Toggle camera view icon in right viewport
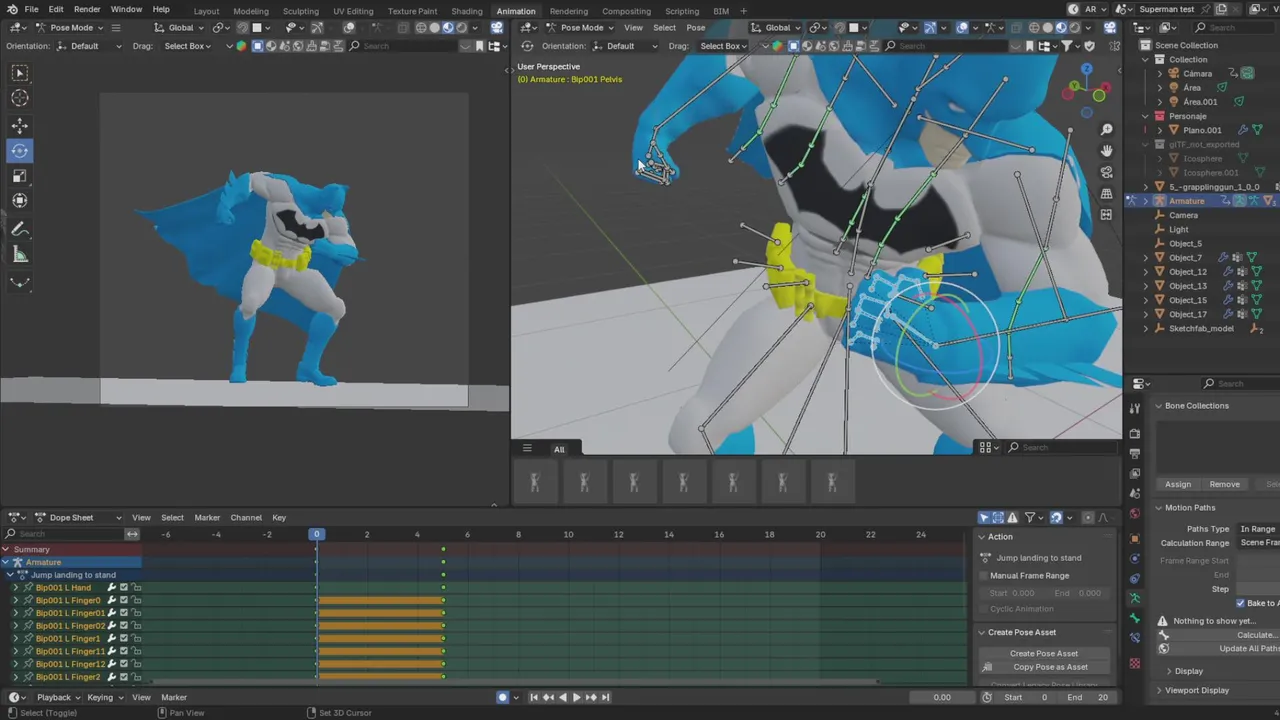The image size is (1280, 720). 1106,172
